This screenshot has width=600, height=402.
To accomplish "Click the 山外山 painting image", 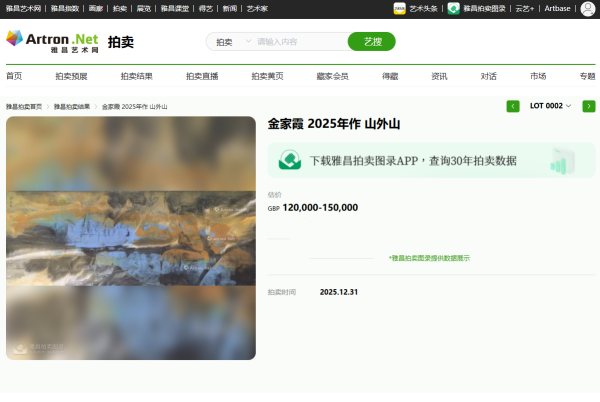I will point(131,238).
